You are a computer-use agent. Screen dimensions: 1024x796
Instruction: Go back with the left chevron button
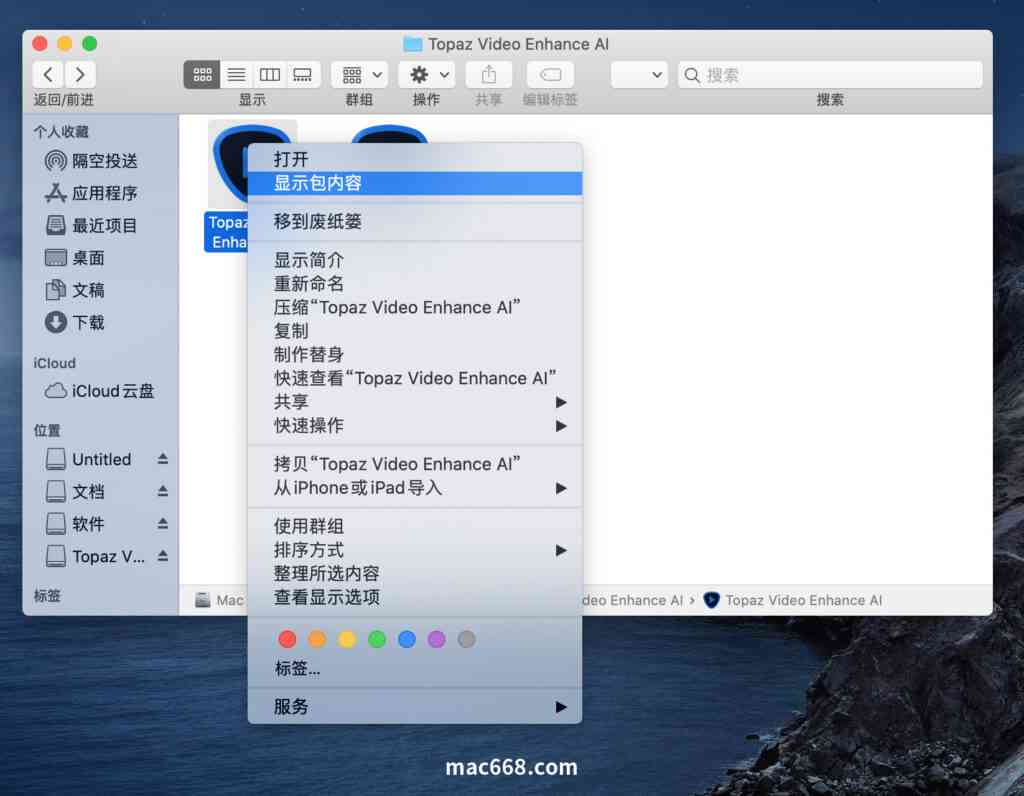click(48, 74)
